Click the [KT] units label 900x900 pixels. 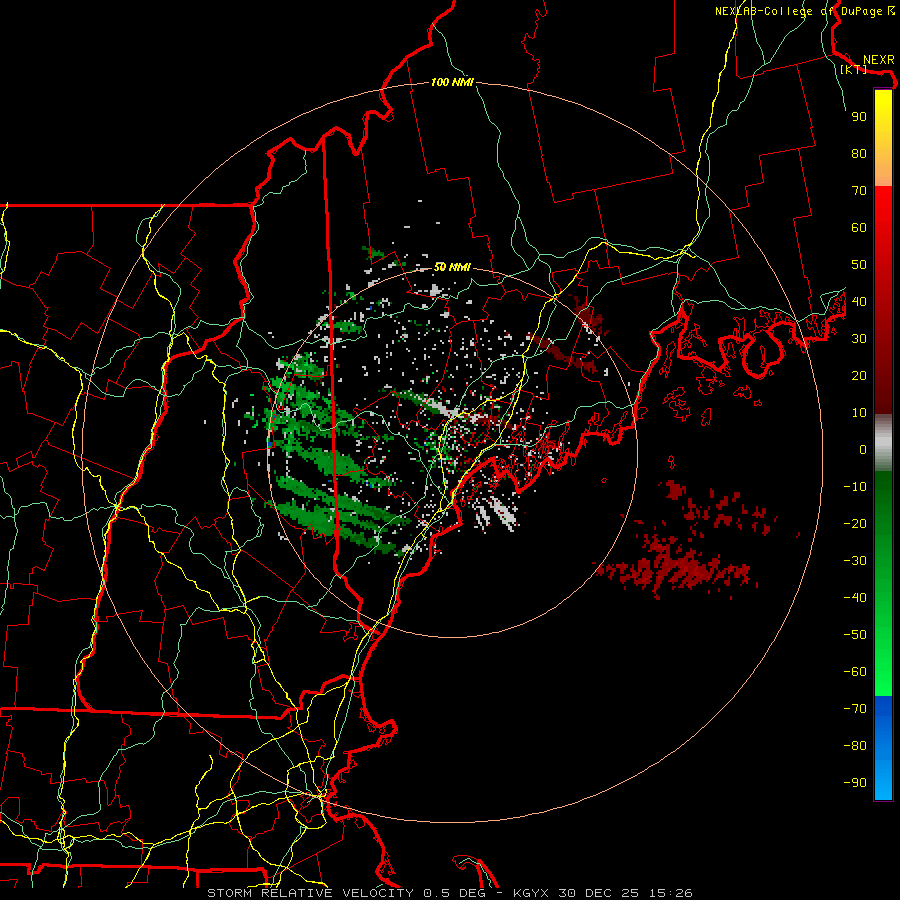[x=853, y=69]
